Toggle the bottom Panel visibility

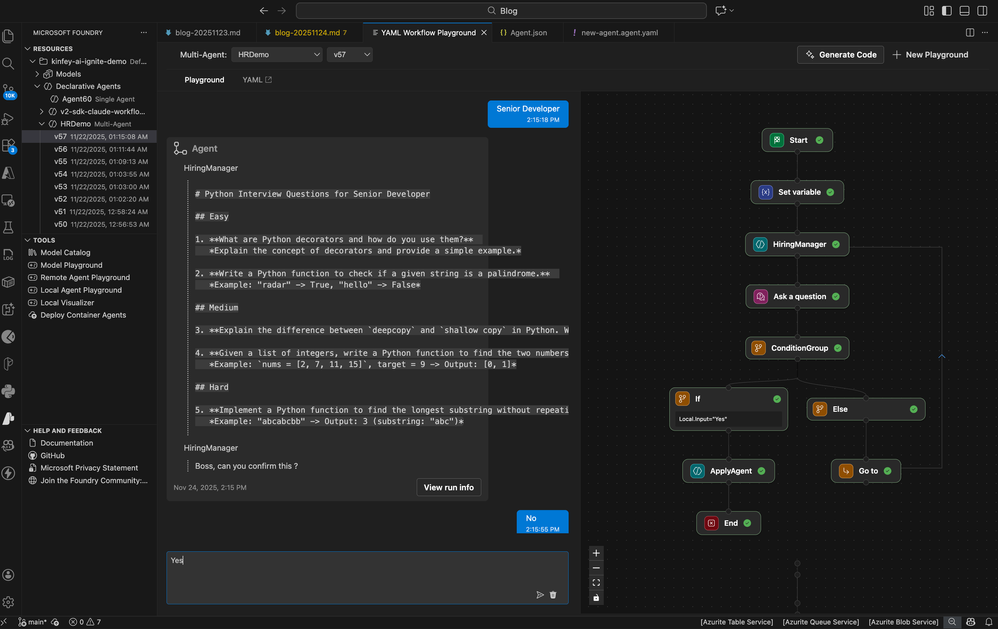pos(964,11)
